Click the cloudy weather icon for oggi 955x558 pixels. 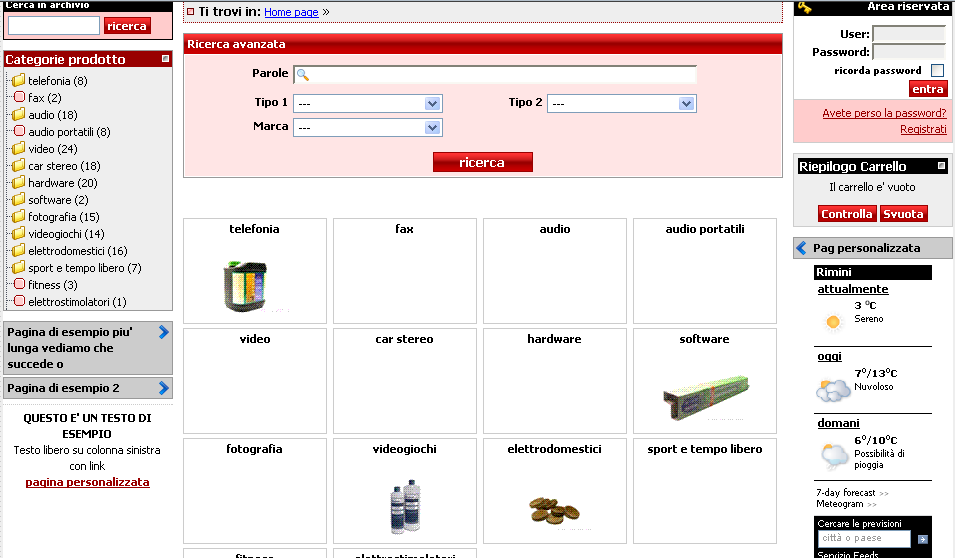click(x=833, y=390)
